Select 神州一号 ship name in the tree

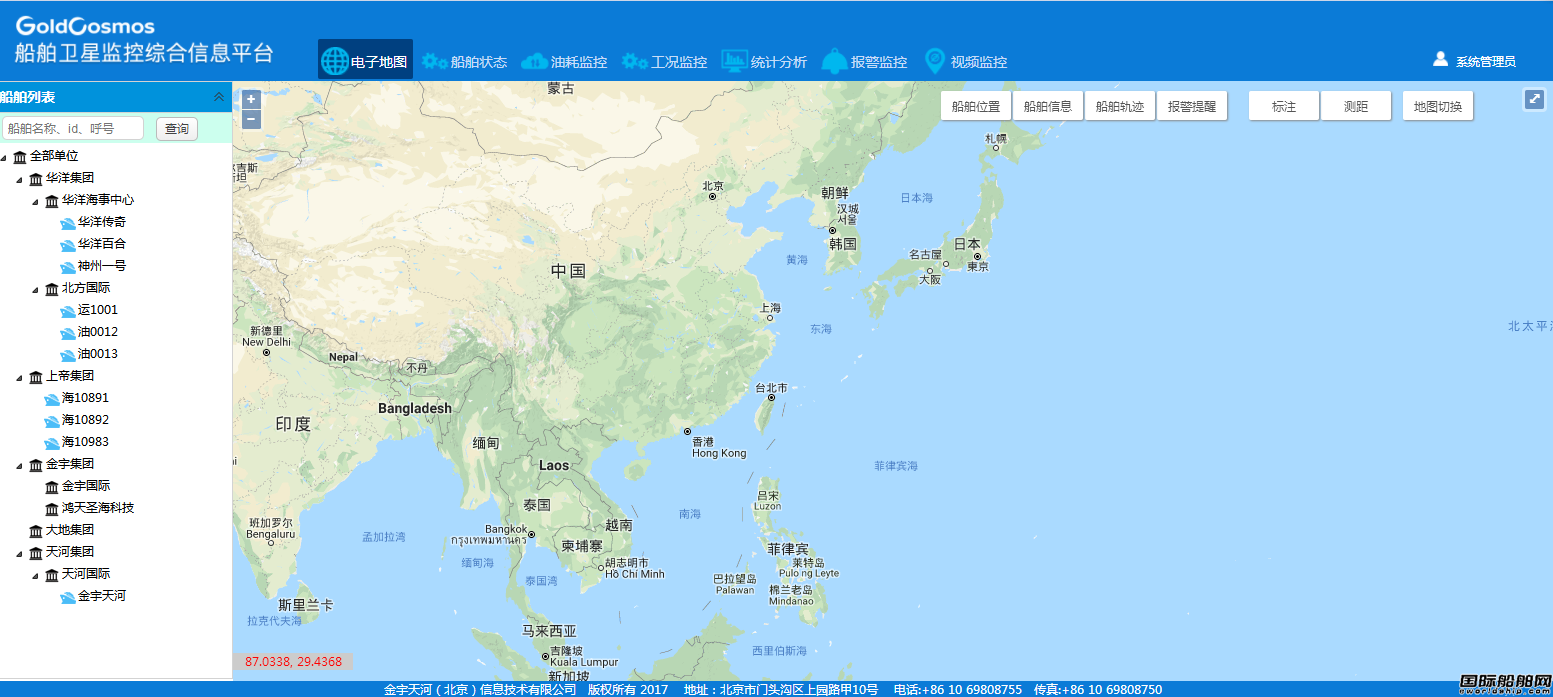(102, 266)
